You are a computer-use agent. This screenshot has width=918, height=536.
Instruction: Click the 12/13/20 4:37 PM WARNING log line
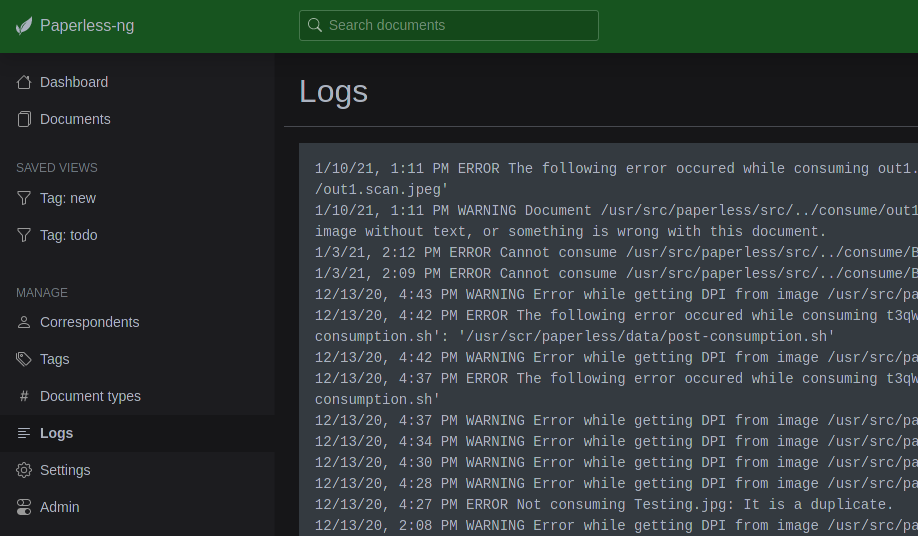click(x=616, y=421)
